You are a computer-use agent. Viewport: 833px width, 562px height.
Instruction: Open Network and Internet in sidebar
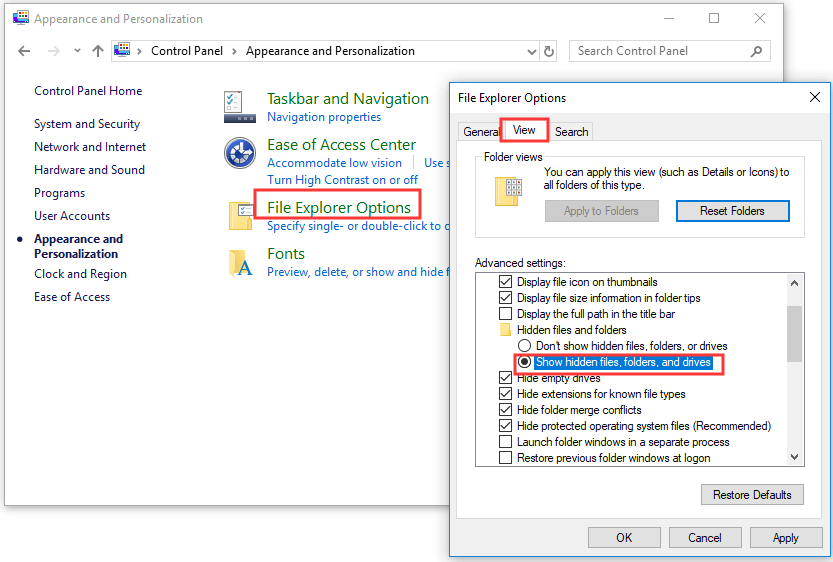tap(90, 147)
